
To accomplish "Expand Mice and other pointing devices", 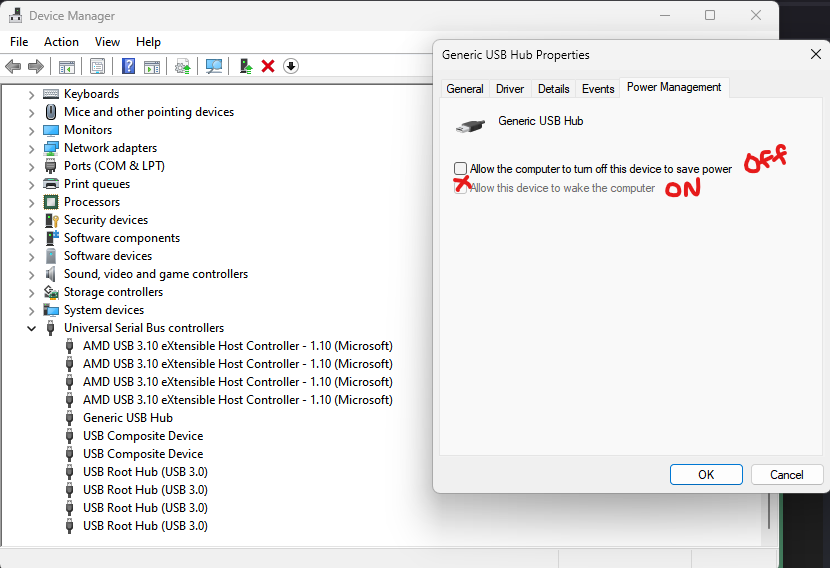I will tap(31, 113).
